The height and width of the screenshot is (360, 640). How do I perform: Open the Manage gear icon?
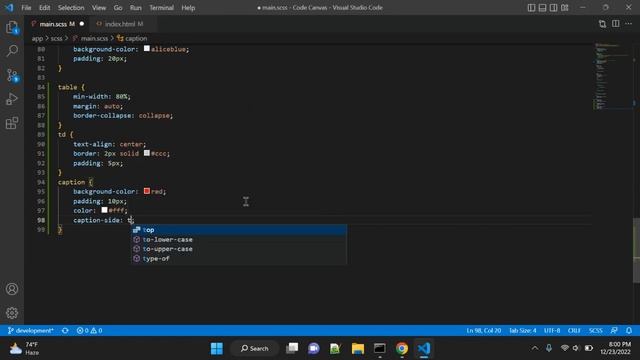point(12,313)
